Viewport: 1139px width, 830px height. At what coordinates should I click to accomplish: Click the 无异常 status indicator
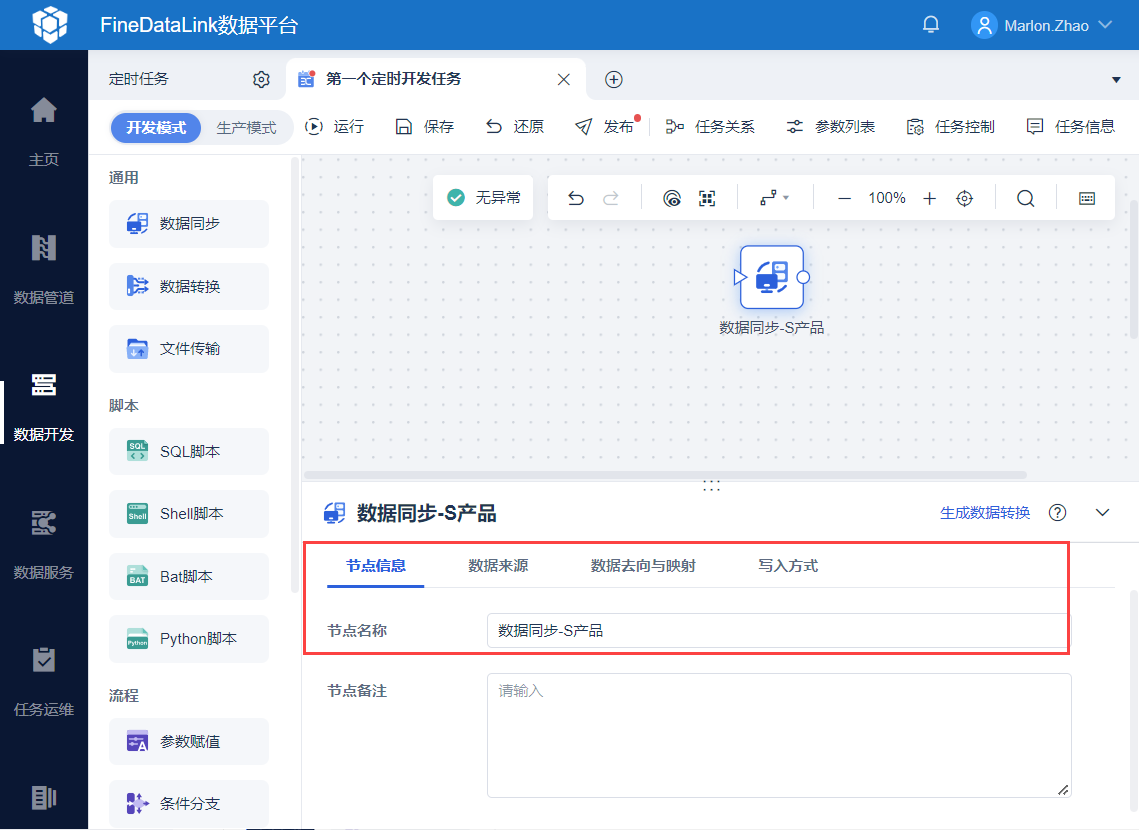coord(483,198)
